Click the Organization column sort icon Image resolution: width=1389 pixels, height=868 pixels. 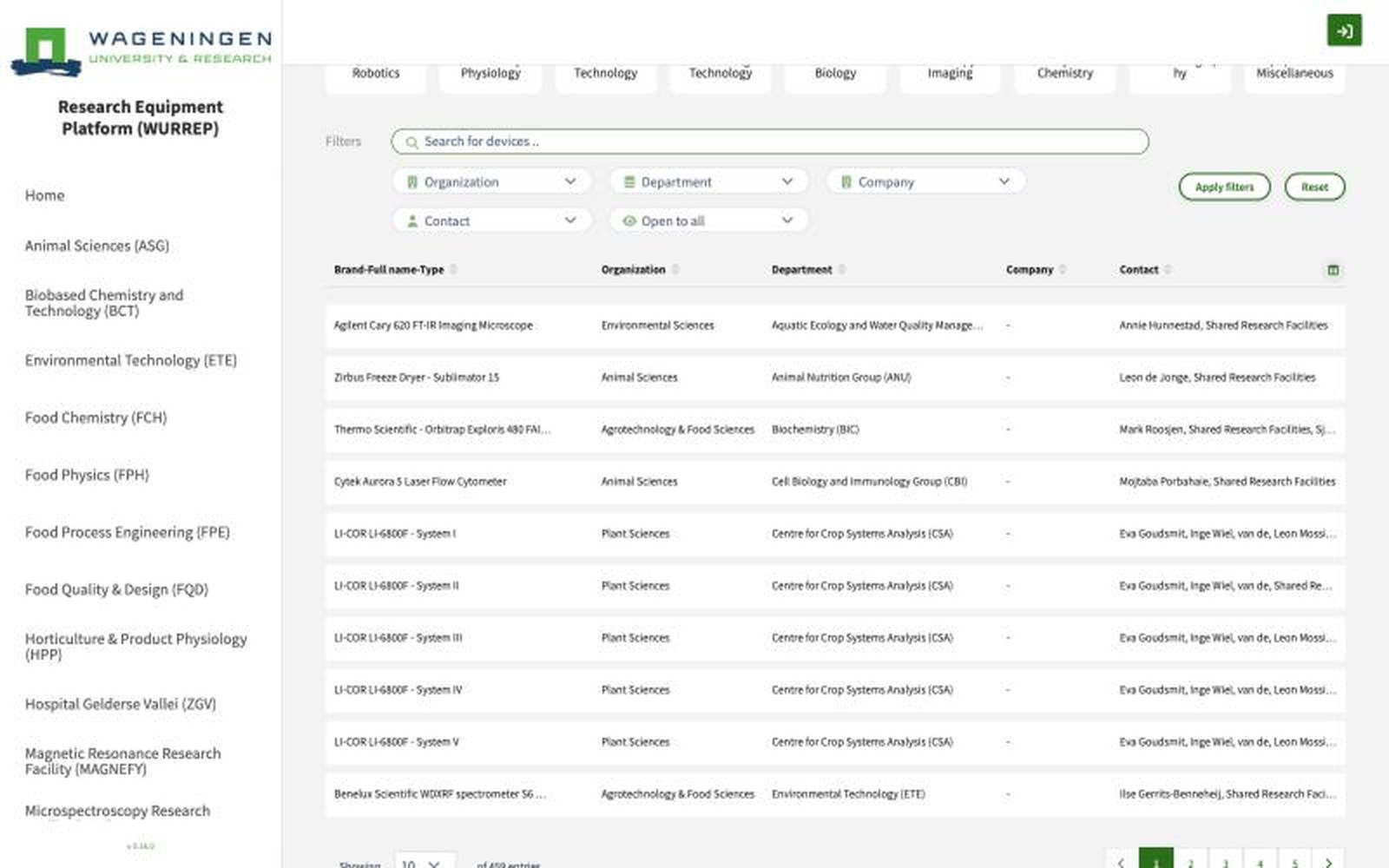675,270
